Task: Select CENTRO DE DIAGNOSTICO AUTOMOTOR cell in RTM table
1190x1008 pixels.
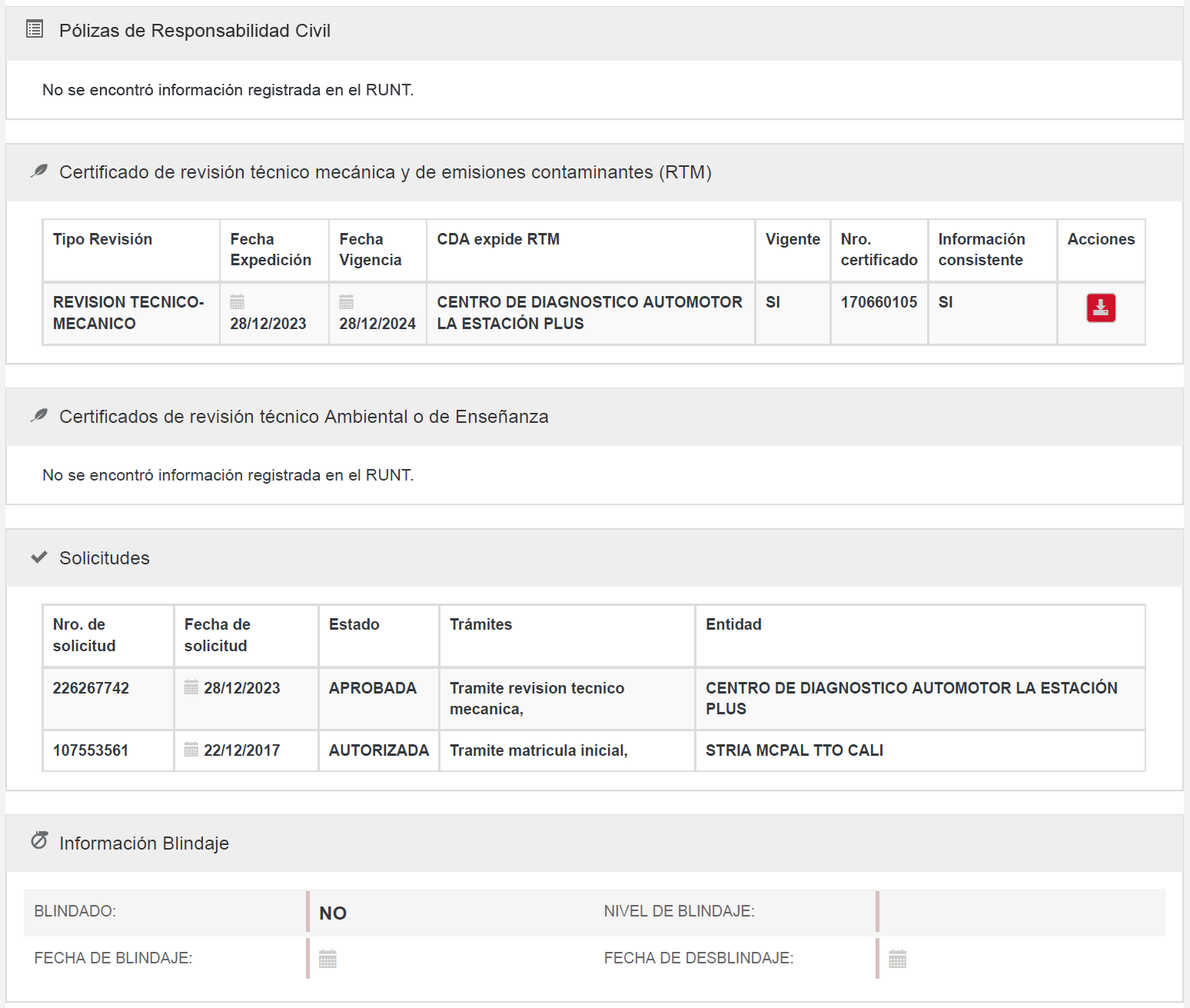Action: tap(591, 313)
